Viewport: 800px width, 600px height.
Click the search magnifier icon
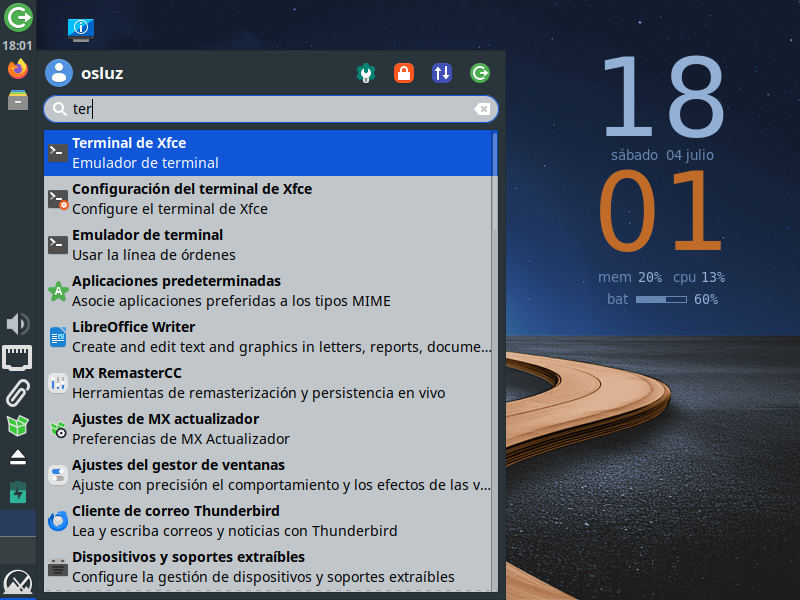pos(60,109)
